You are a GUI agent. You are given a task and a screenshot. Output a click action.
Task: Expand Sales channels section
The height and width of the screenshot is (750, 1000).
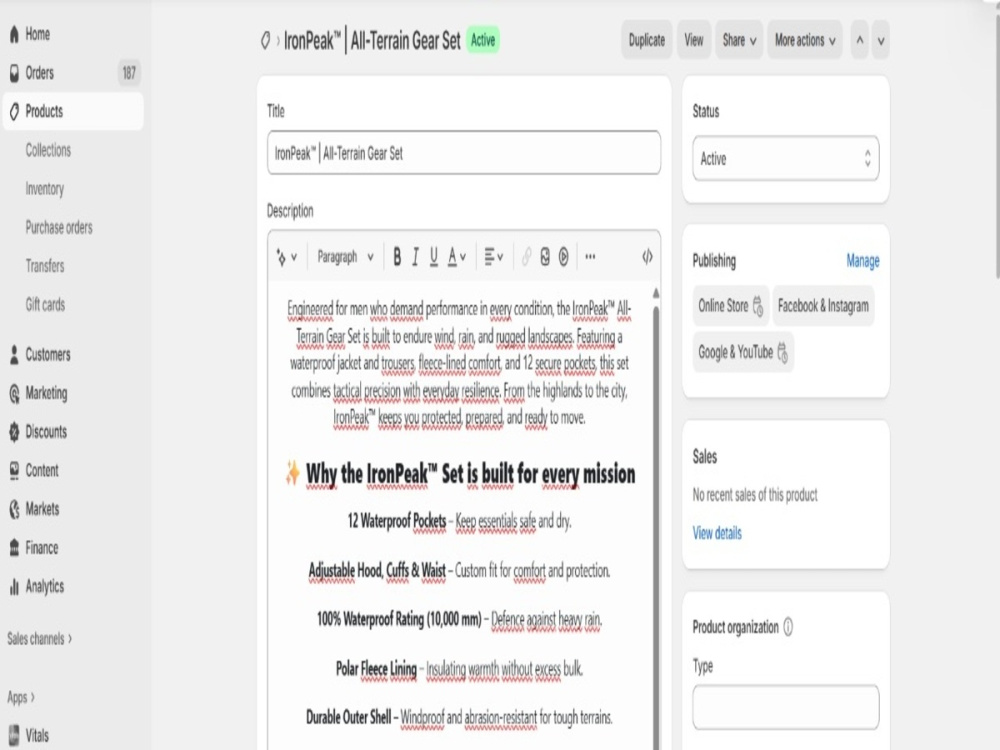(40, 638)
